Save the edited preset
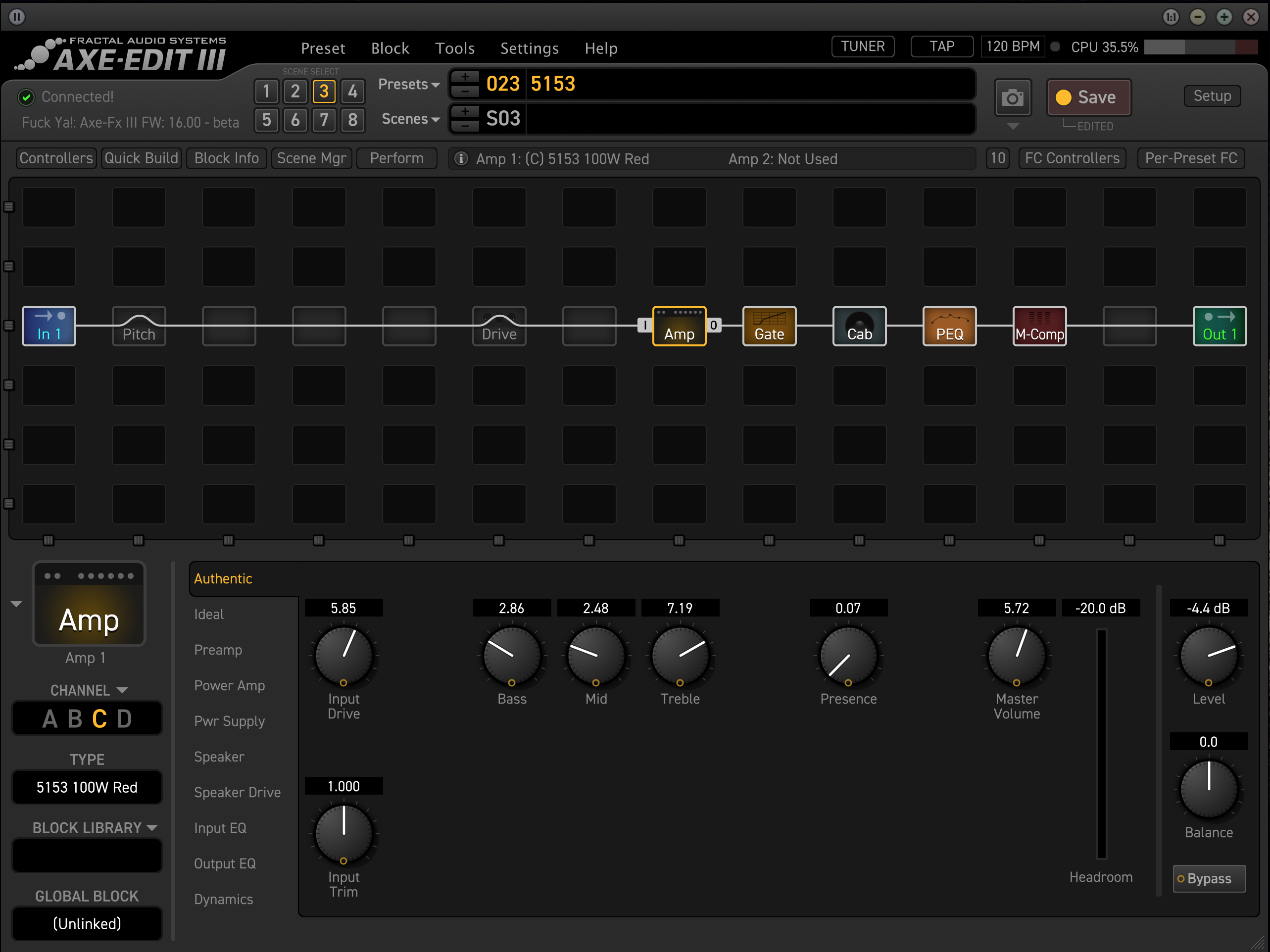 click(x=1089, y=97)
